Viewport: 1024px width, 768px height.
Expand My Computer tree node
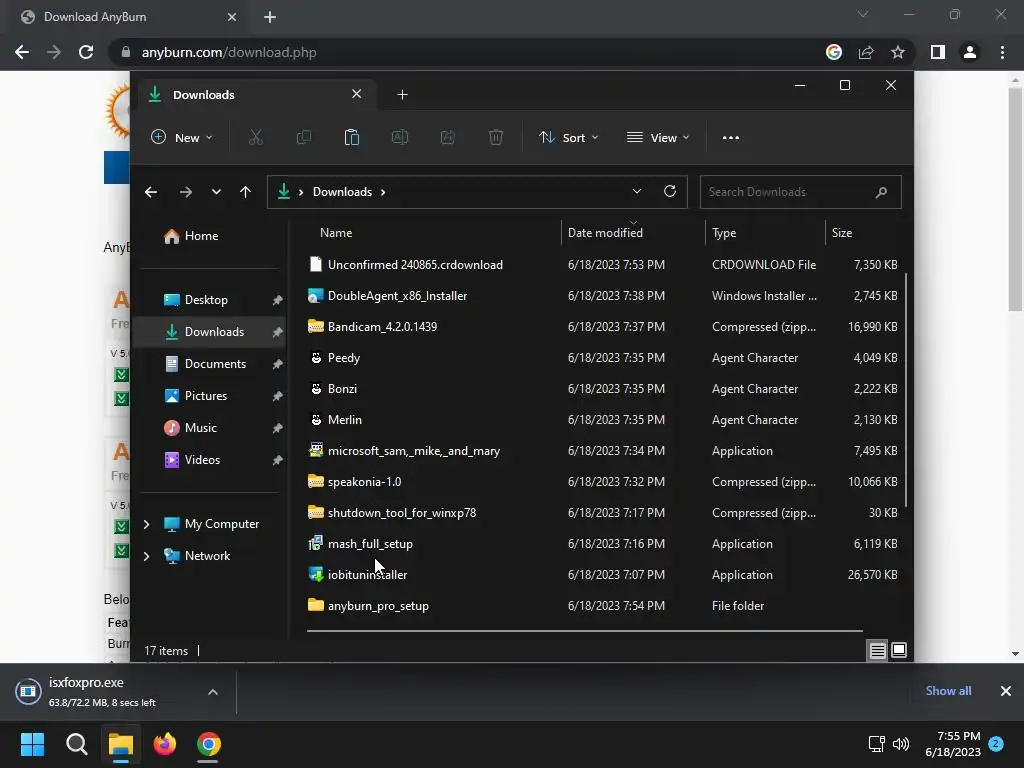point(146,524)
